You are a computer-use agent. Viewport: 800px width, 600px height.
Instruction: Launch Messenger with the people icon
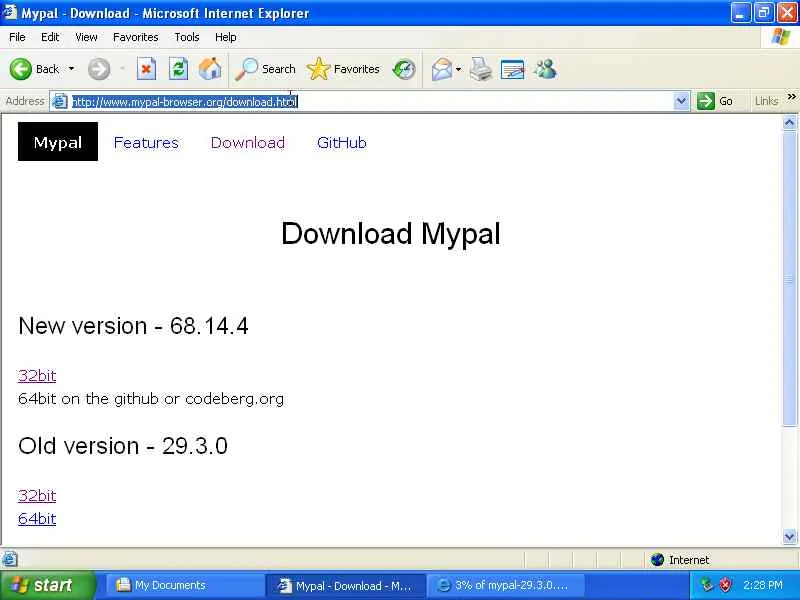[545, 69]
